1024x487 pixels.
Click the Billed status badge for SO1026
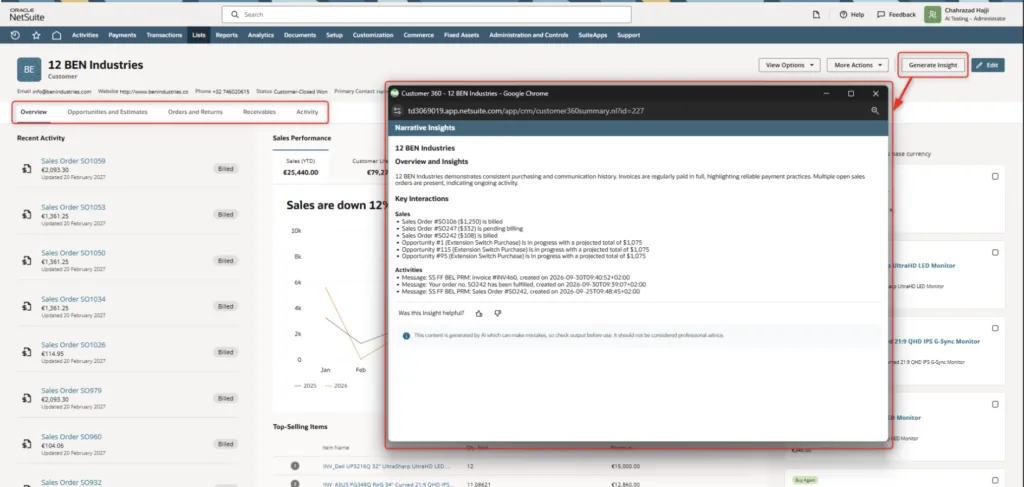pos(225,352)
